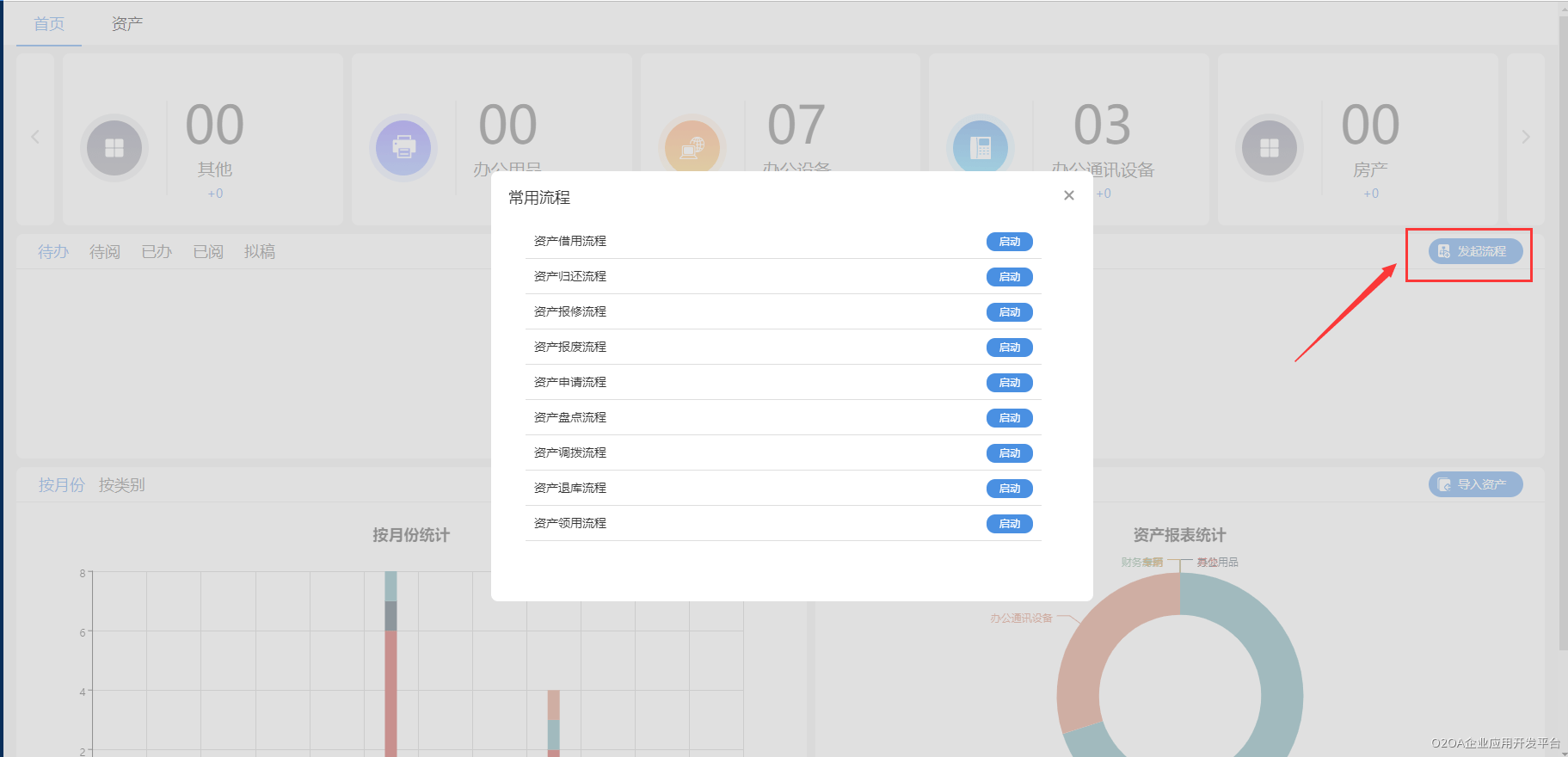This screenshot has height=757, width=1568.
Task: Click the carousel right arrow
Action: click(x=1526, y=137)
